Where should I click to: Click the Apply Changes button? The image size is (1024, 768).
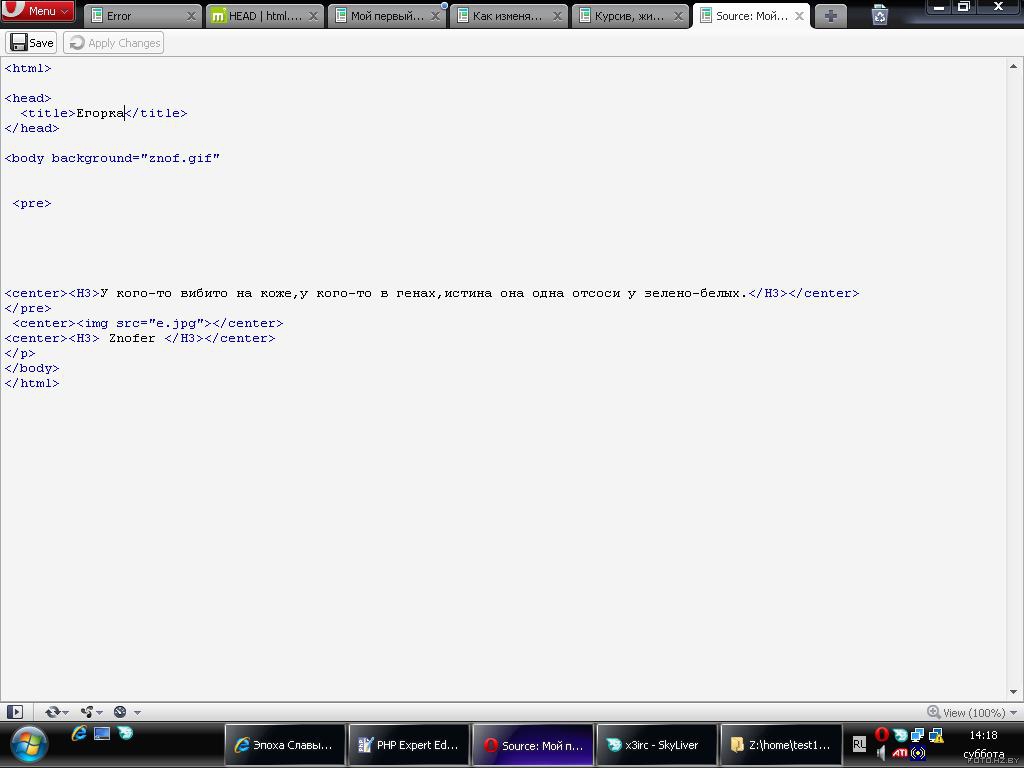point(114,43)
